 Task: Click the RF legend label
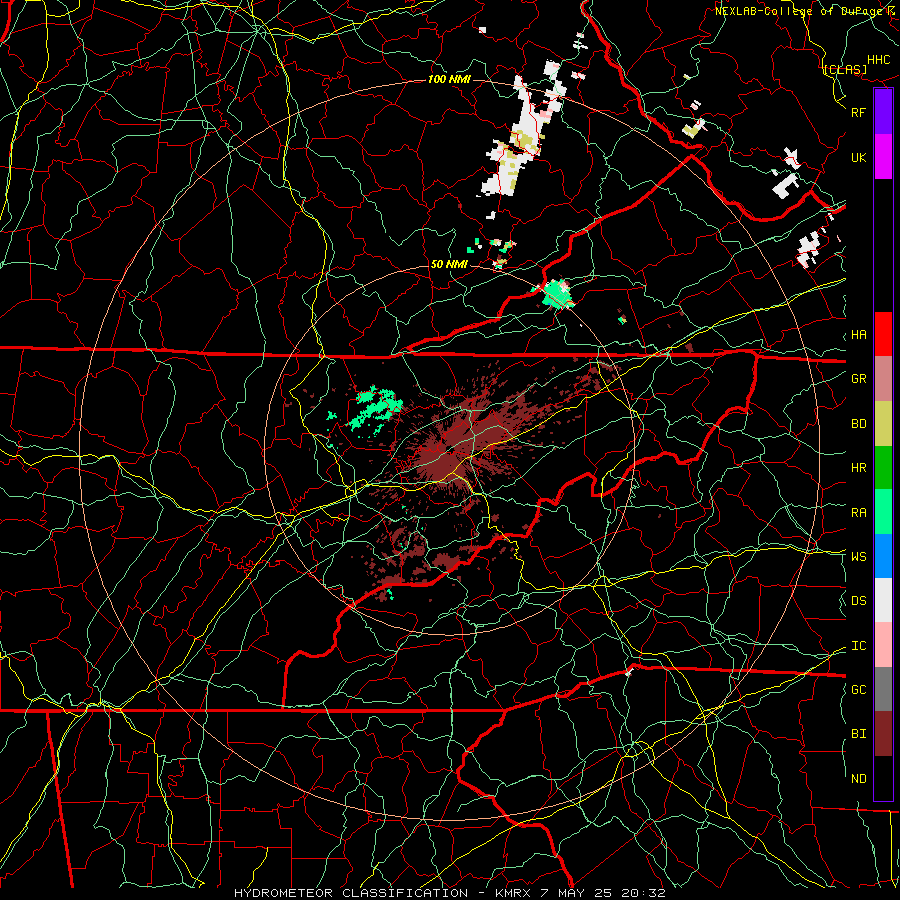coord(859,112)
